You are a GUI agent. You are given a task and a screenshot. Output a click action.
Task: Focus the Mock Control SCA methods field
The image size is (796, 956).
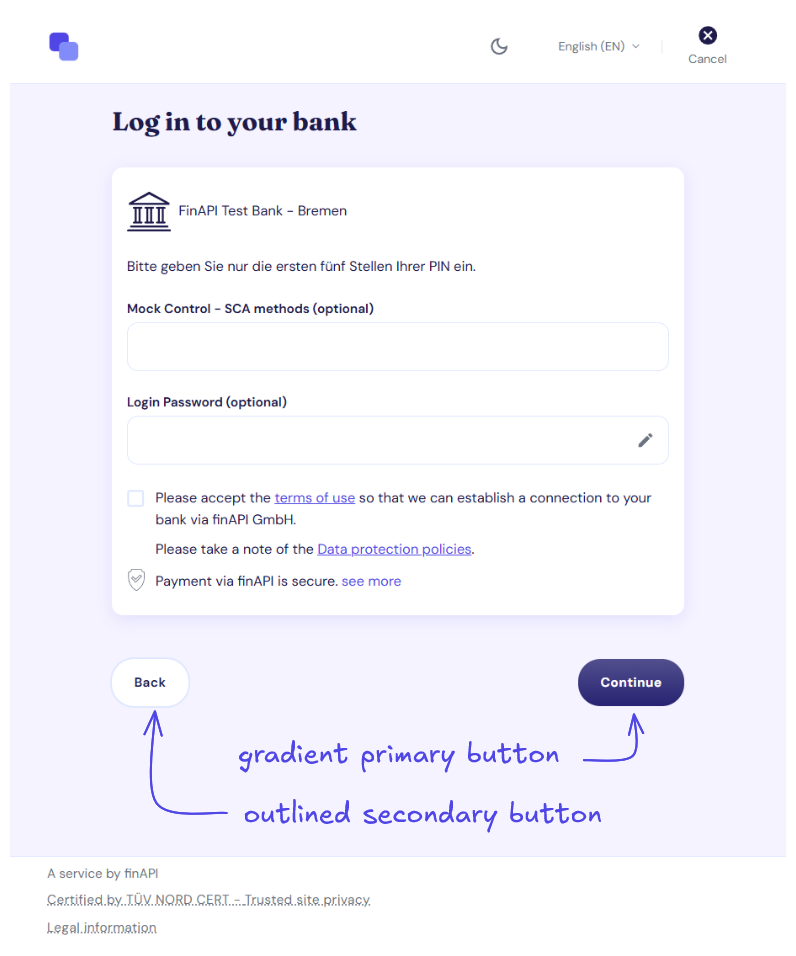tap(397, 346)
